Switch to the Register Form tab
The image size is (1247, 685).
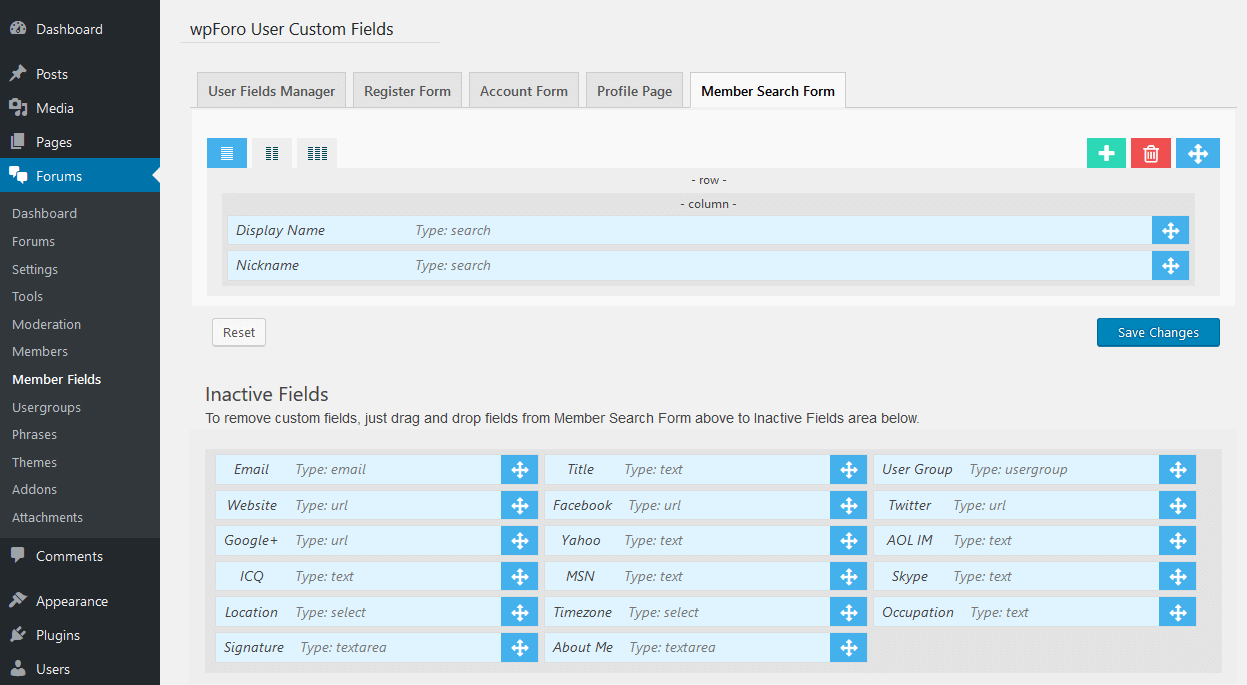pos(407,91)
